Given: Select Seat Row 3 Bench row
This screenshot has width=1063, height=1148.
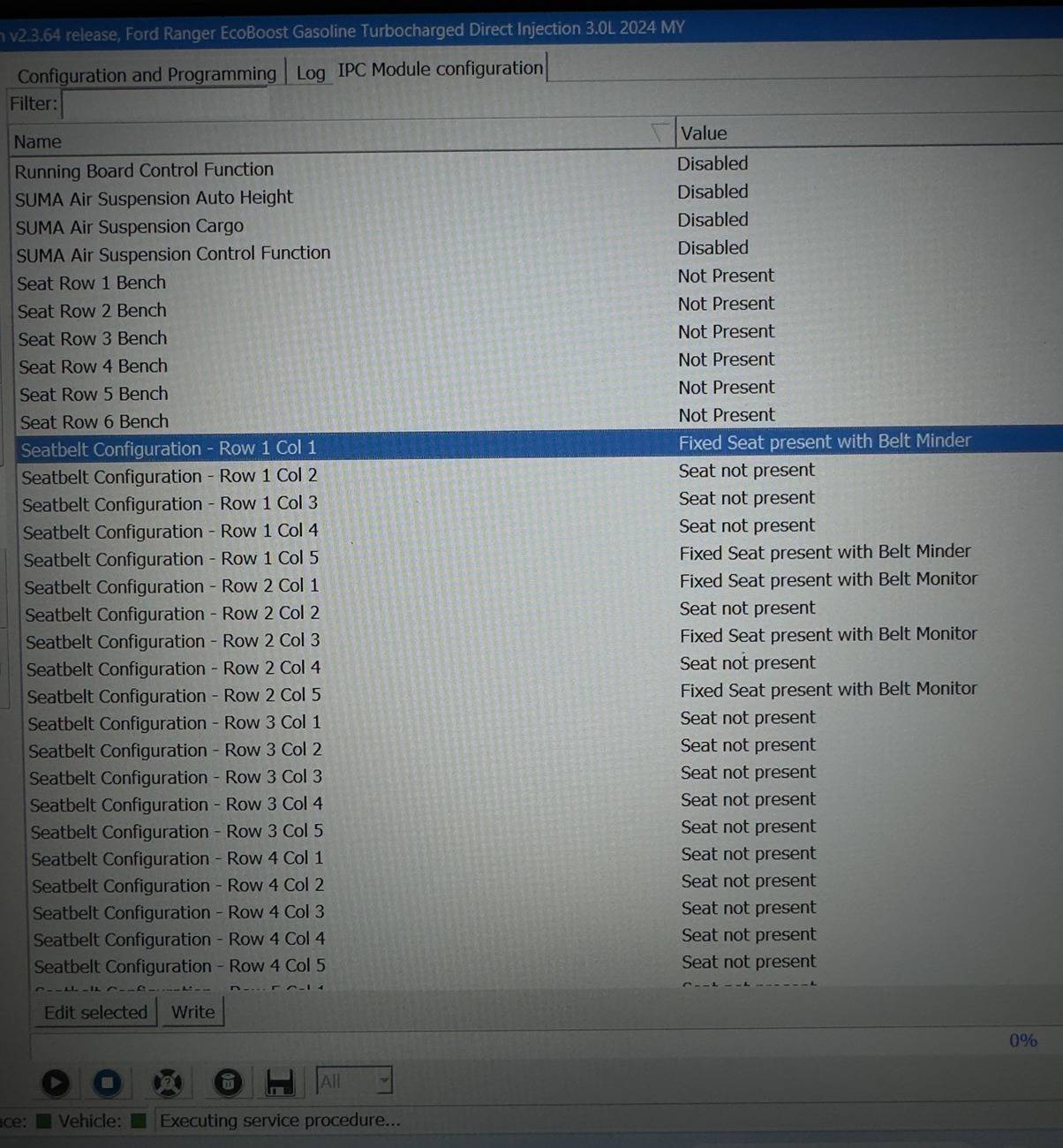Looking at the screenshot, I should click(x=539, y=336).
